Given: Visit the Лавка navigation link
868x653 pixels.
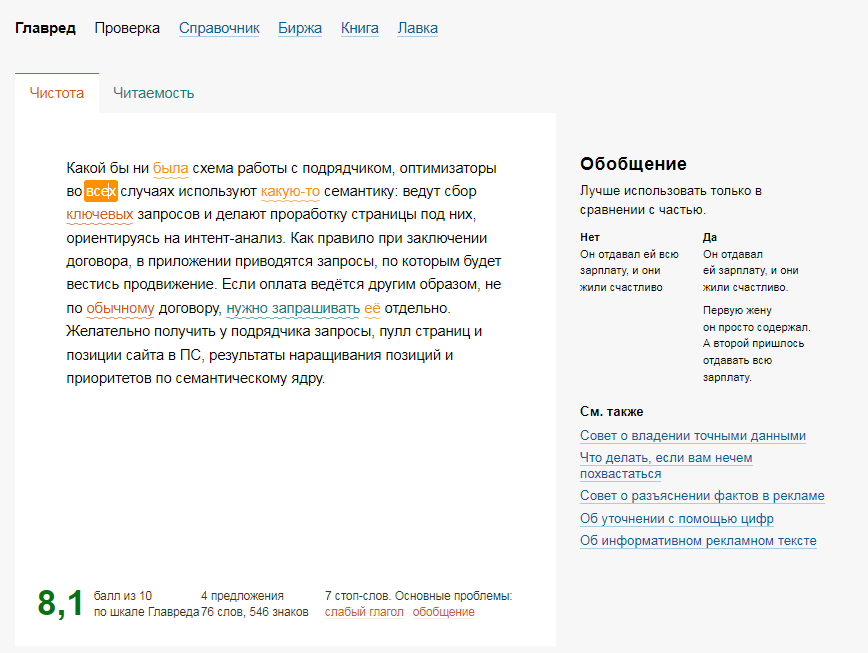Looking at the screenshot, I should 417,28.
